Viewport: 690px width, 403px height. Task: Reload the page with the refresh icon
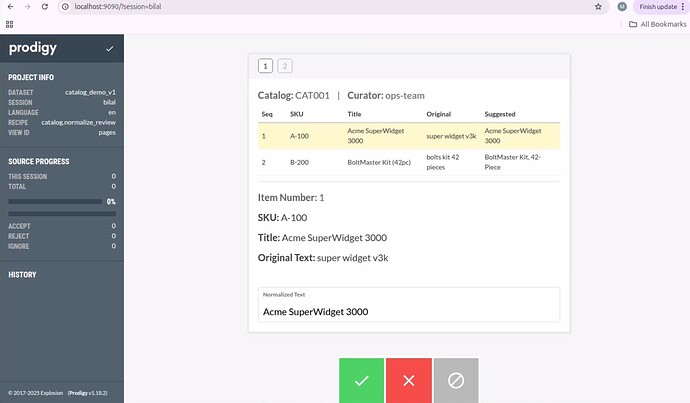[44, 7]
